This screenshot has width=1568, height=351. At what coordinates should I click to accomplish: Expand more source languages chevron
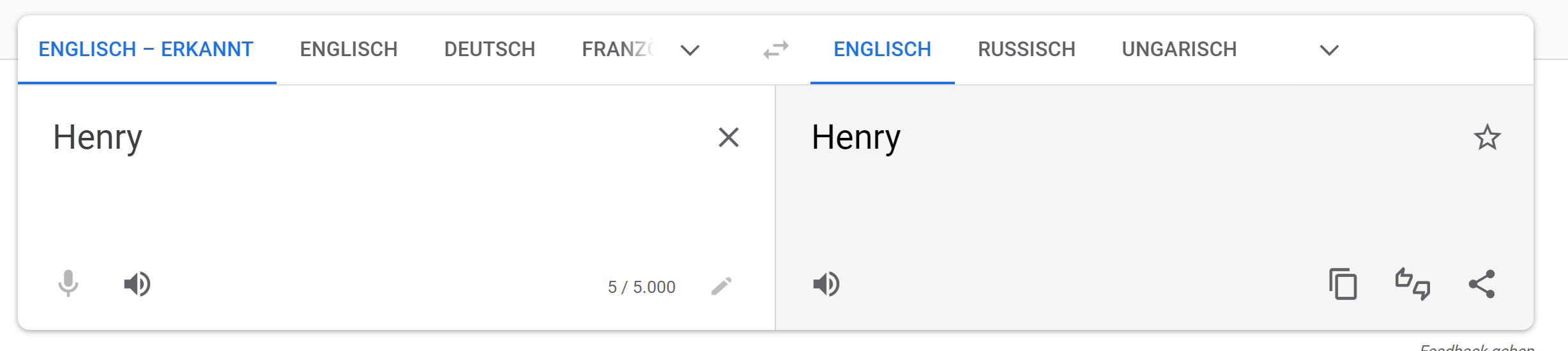tap(690, 50)
